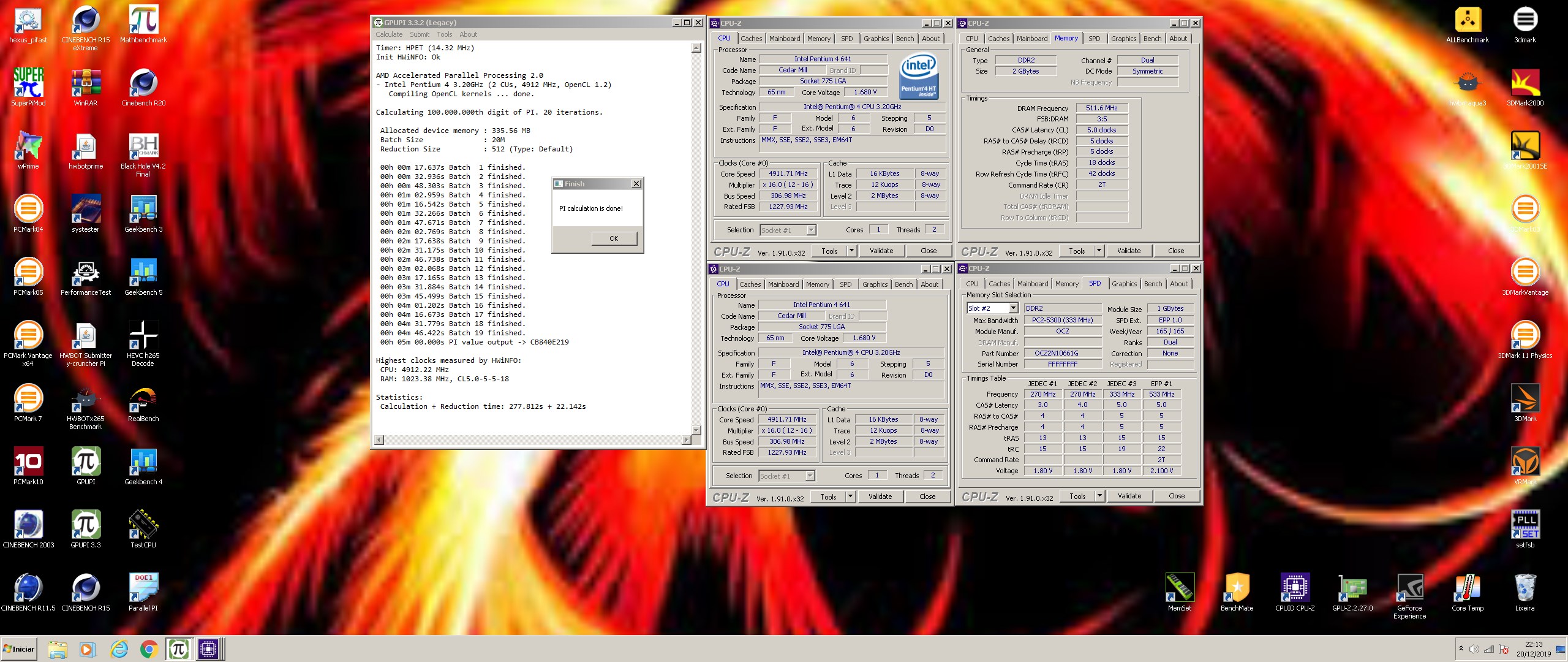The width and height of the screenshot is (1568, 662).
Task: Open Slot #2 memory slot dropdown
Action: pos(992,308)
